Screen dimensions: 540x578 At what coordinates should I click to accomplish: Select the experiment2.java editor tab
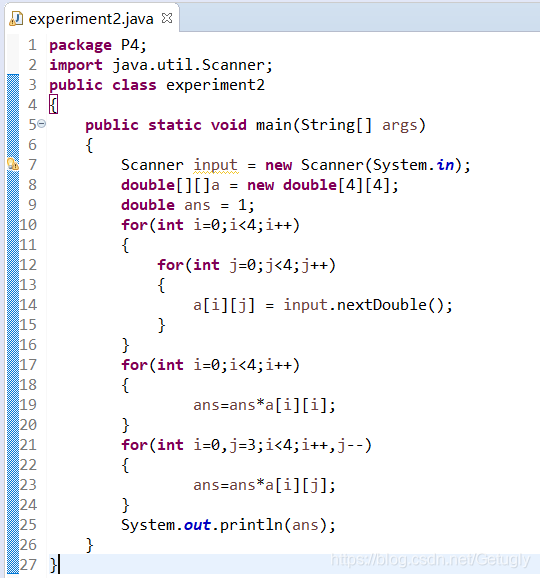[91, 18]
